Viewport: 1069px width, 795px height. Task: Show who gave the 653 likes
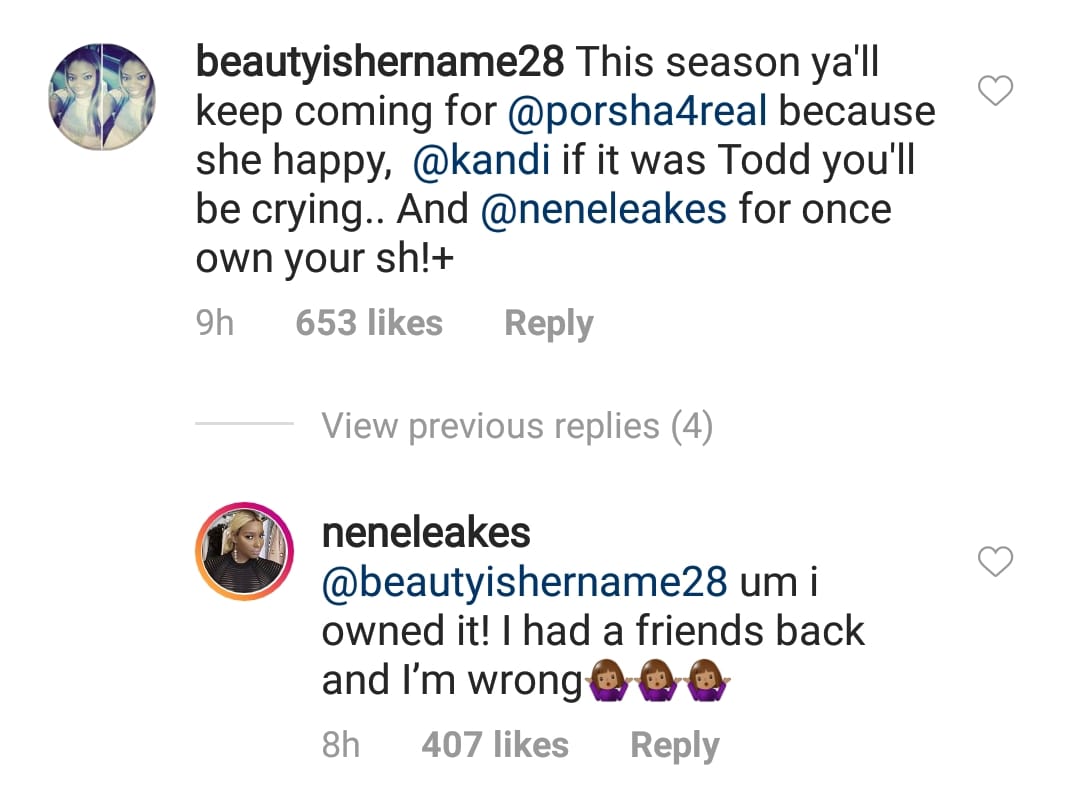pos(369,323)
